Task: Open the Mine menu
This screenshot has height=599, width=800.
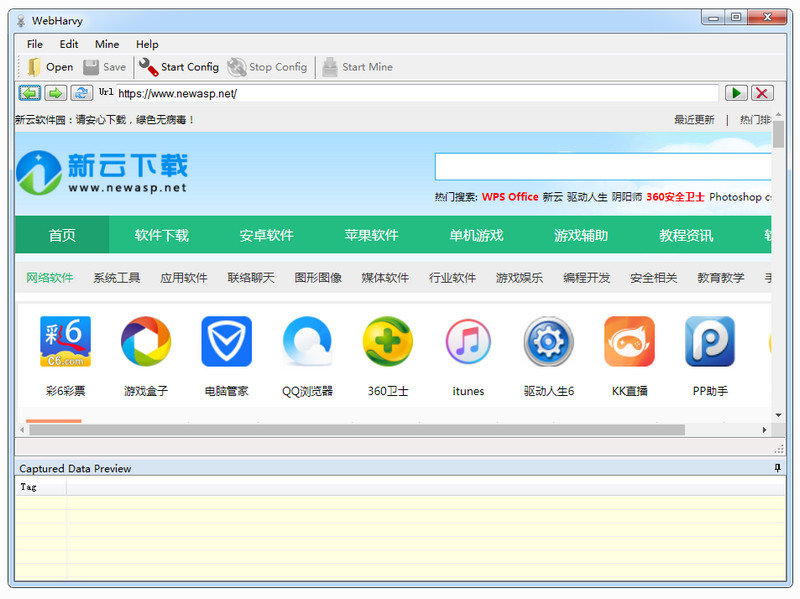Action: tap(107, 44)
